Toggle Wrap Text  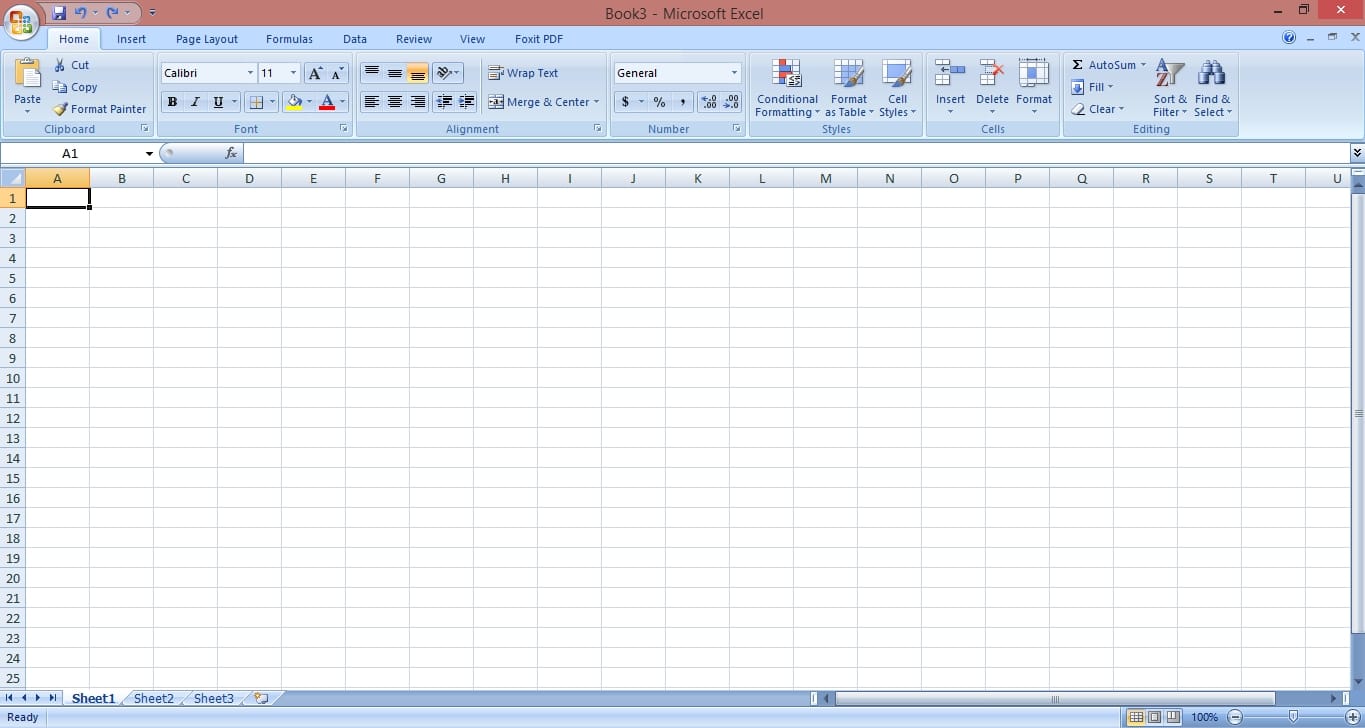click(523, 73)
